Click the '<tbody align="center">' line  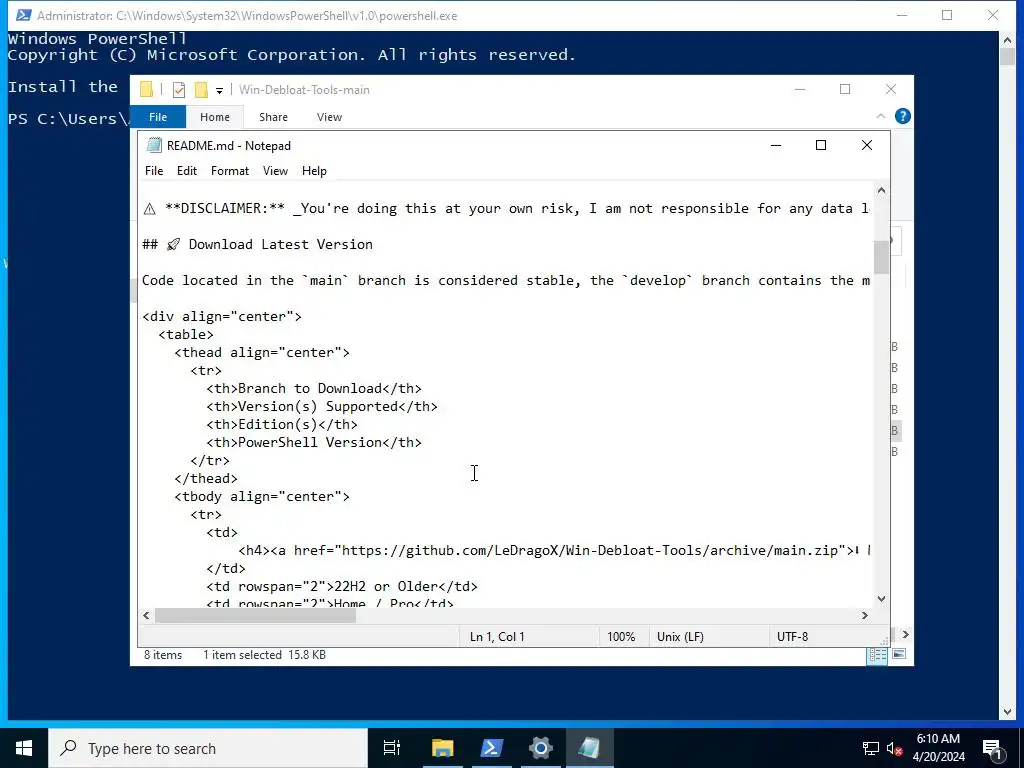click(x=262, y=496)
